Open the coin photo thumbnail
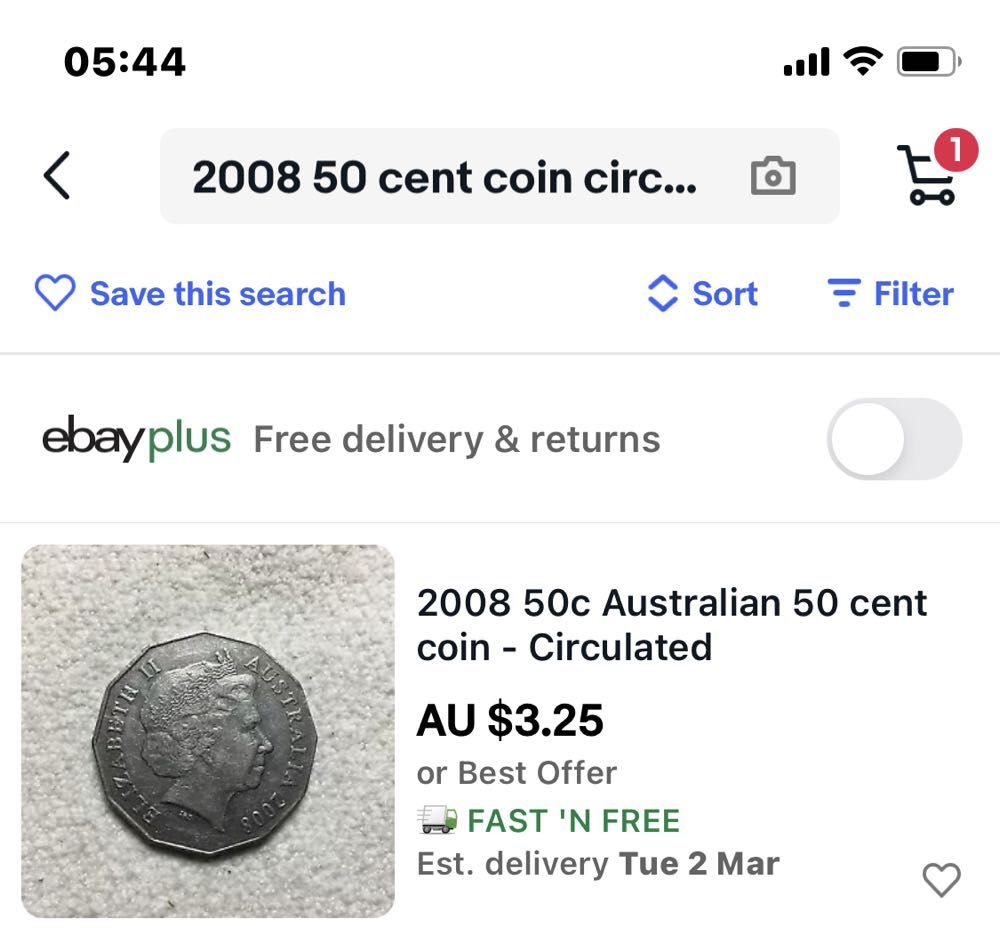1000x936 pixels. click(x=208, y=731)
